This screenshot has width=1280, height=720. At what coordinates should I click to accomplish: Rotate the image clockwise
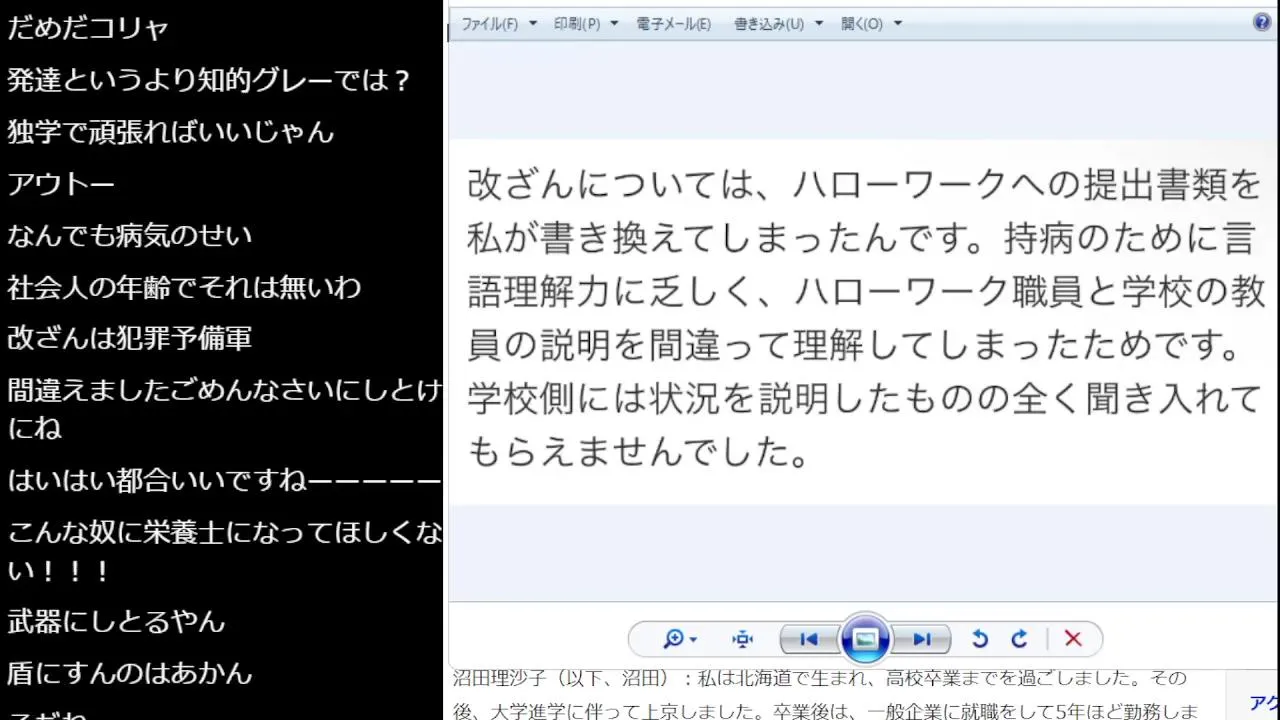click(1019, 639)
